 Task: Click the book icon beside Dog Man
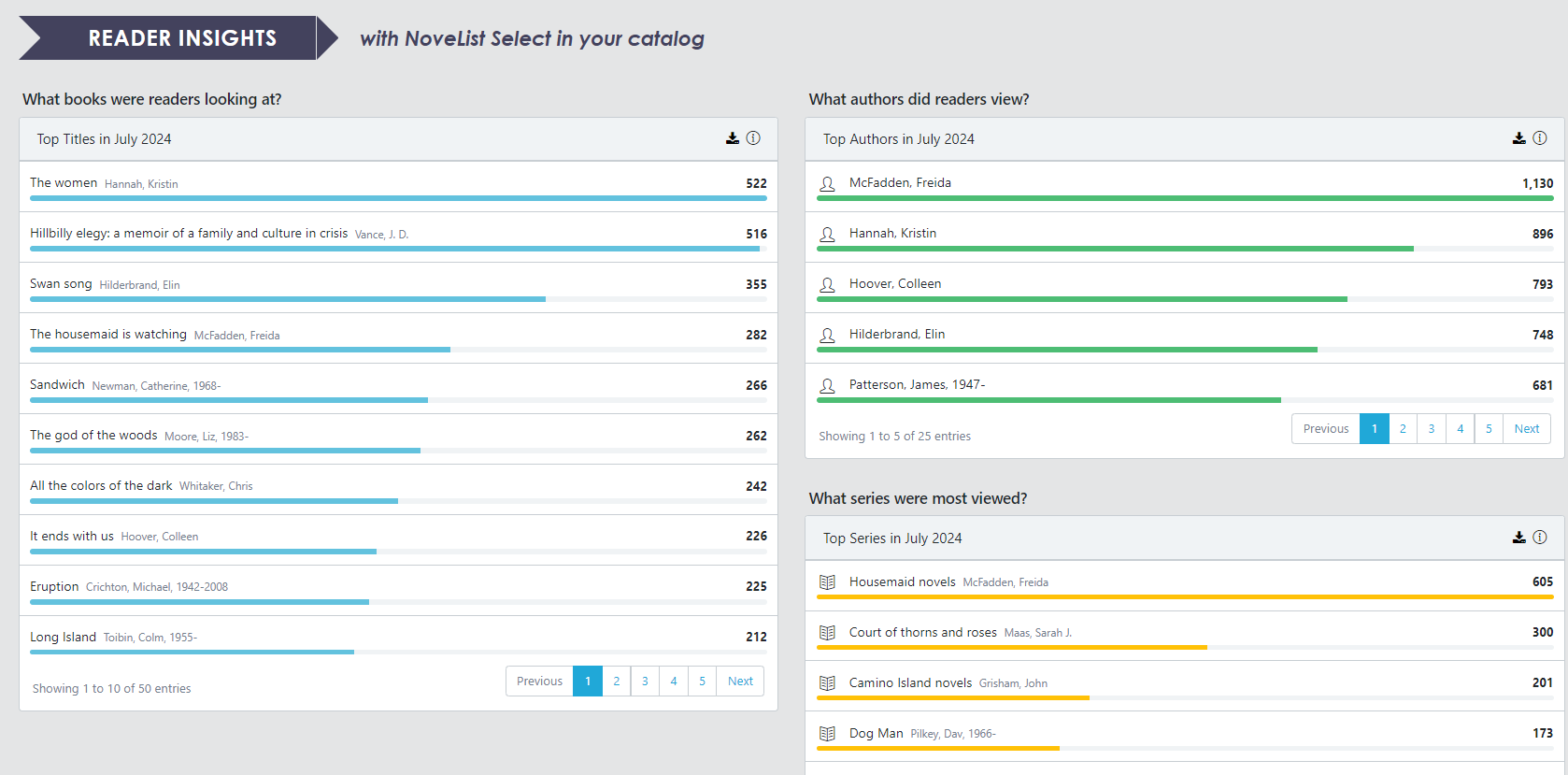(827, 734)
